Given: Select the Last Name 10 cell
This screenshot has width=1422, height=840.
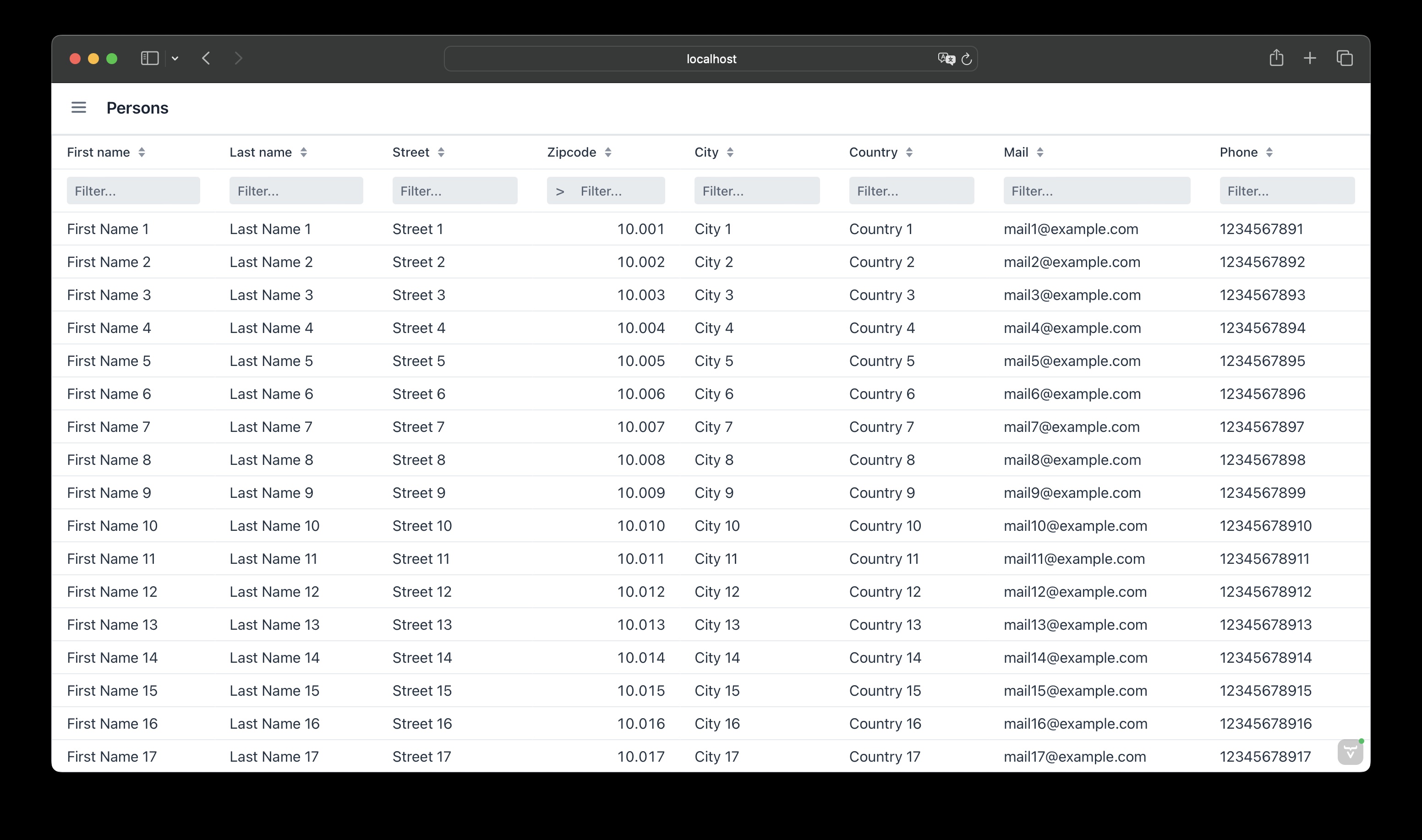Looking at the screenshot, I should pos(274,526).
